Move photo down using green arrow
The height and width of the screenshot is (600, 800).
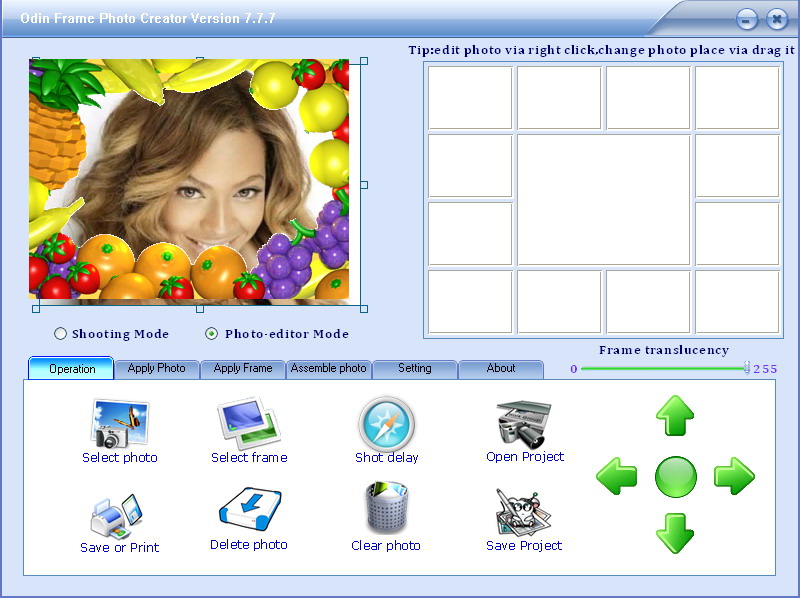pyautogui.click(x=675, y=533)
